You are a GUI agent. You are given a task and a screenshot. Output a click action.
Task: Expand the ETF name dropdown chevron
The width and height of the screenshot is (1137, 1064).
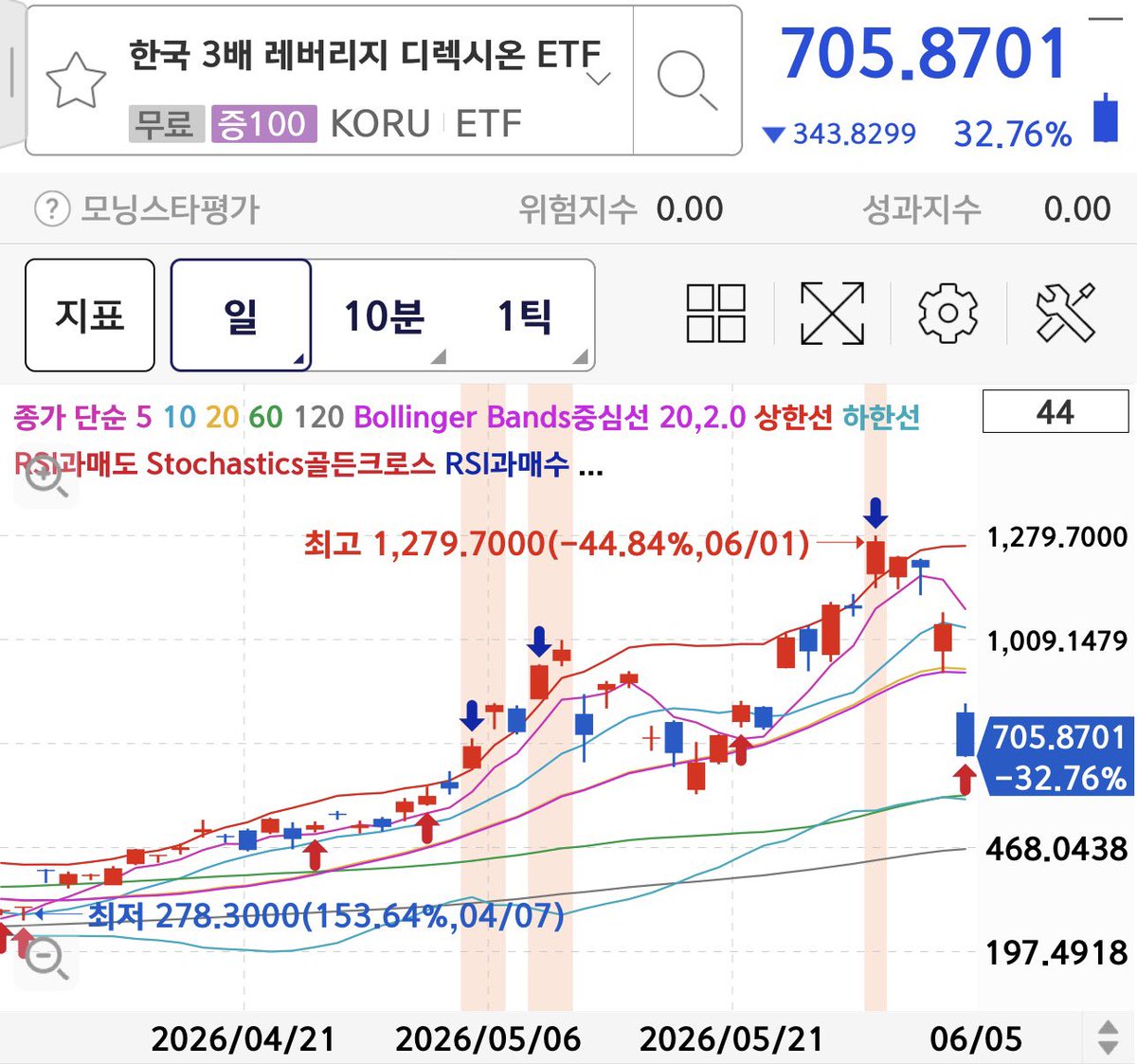pyautogui.click(x=599, y=79)
